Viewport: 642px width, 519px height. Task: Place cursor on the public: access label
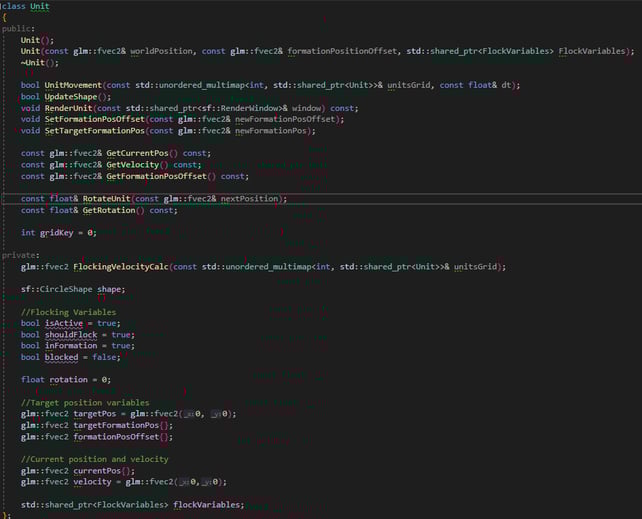18,29
